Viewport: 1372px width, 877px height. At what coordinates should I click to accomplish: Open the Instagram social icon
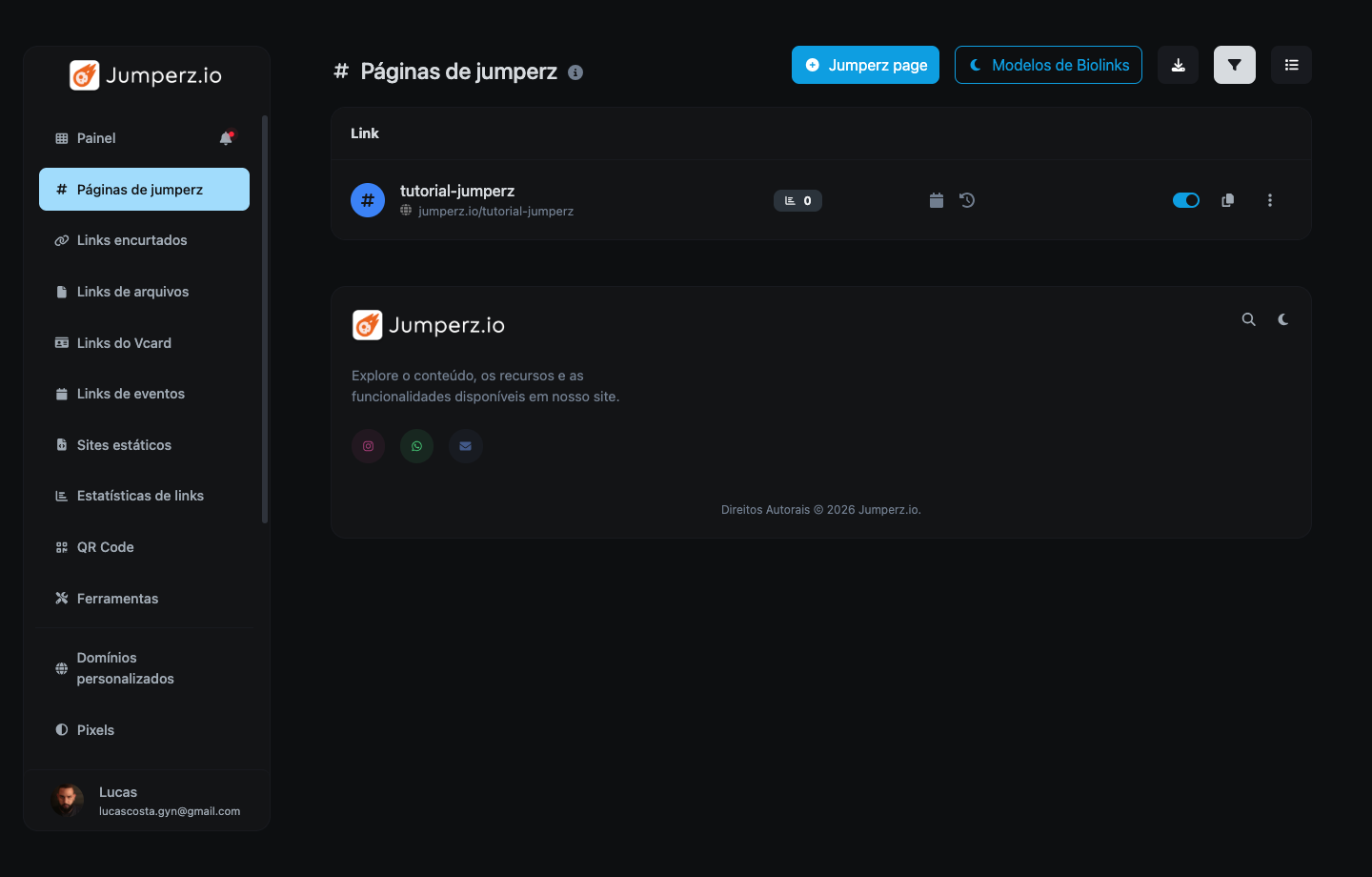point(369,446)
